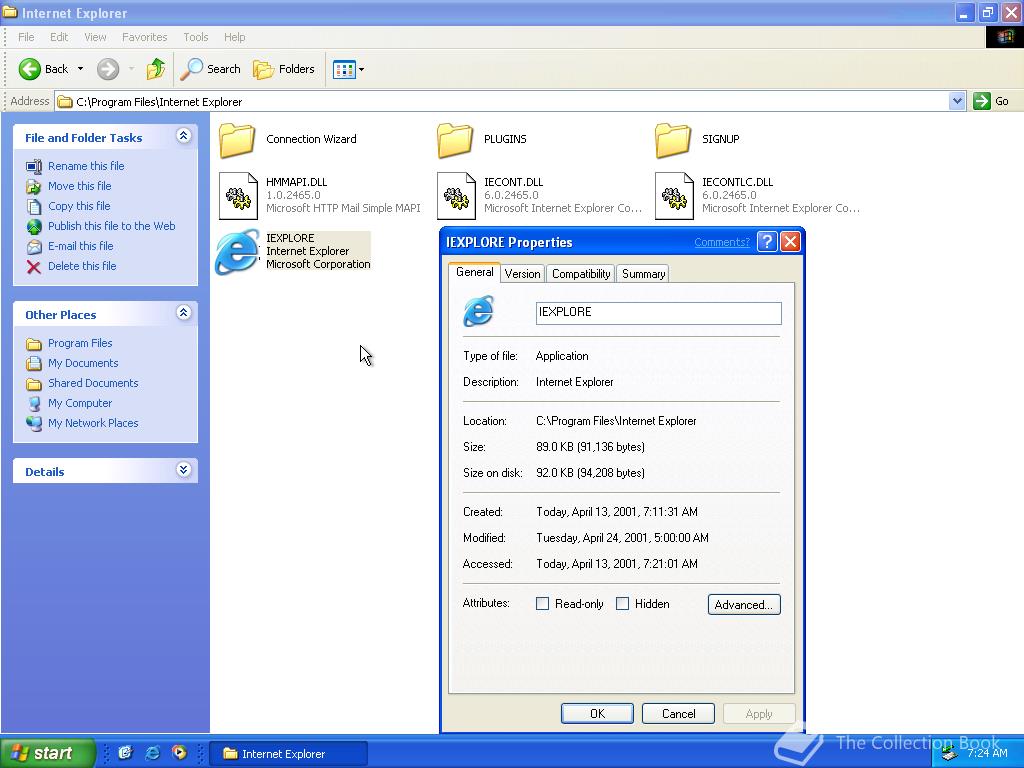
Task: Go to My Documents link
Action: [x=83, y=363]
